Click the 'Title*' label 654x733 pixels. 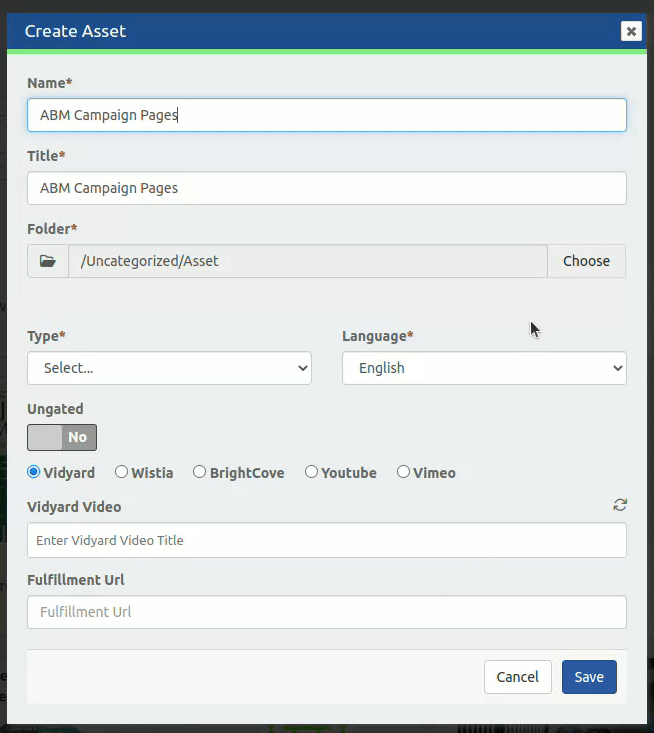point(46,156)
